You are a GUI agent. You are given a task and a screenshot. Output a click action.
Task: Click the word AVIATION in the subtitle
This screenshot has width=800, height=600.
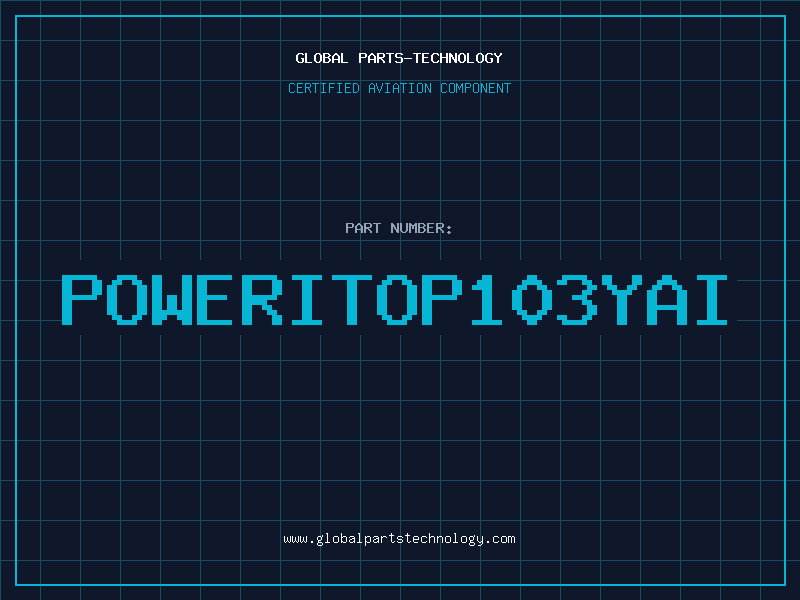(x=400, y=88)
